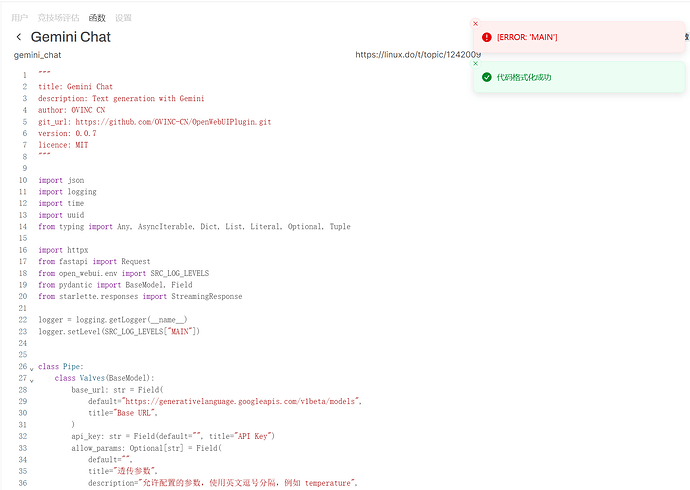Open the 竞技场评估 tab
The image size is (690, 490).
point(58,18)
